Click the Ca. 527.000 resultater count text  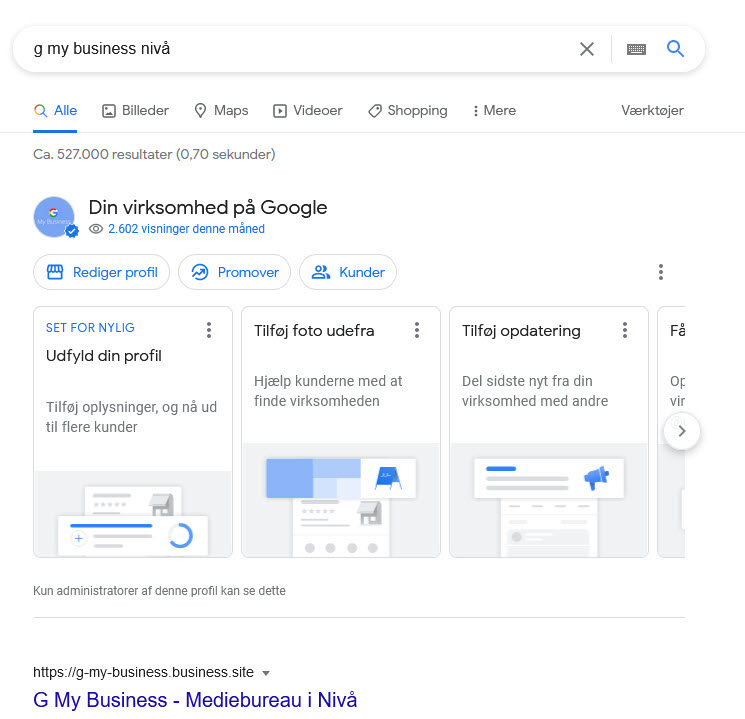pyautogui.click(x=154, y=154)
